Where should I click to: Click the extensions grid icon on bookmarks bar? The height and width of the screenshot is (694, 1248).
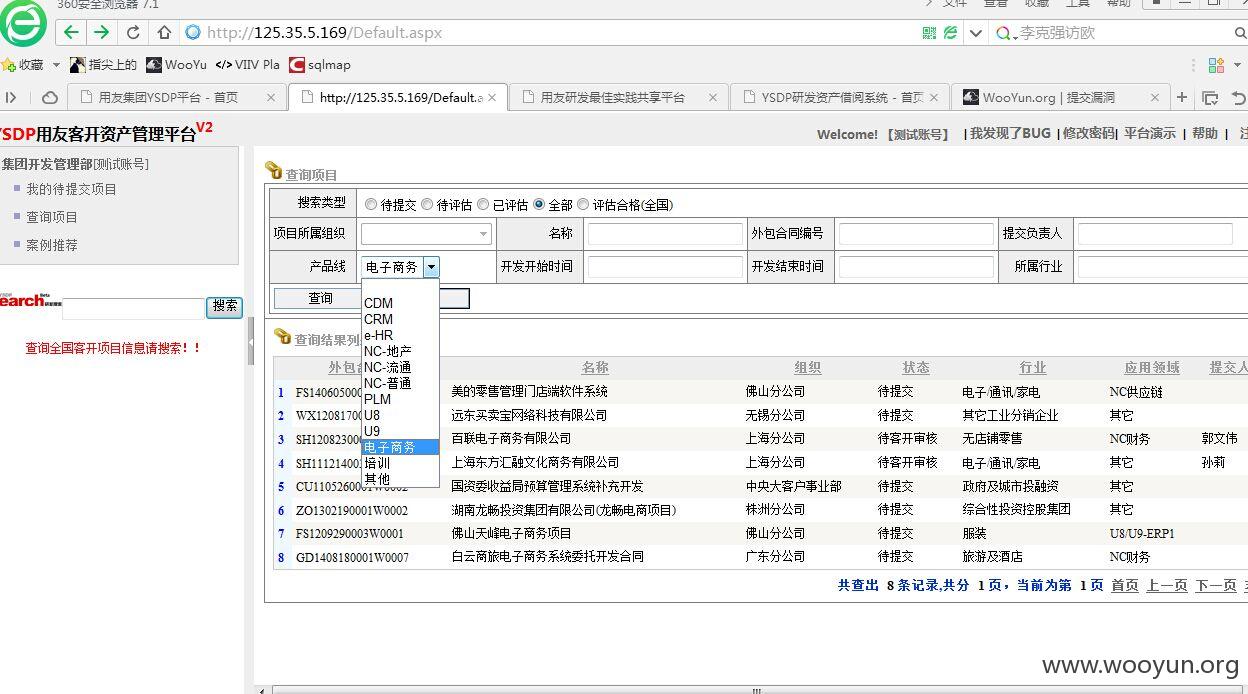point(1216,65)
